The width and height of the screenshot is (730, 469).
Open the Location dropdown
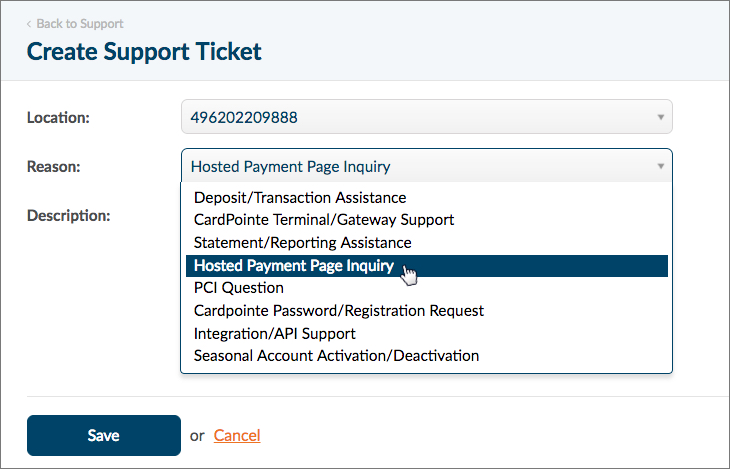coord(420,117)
